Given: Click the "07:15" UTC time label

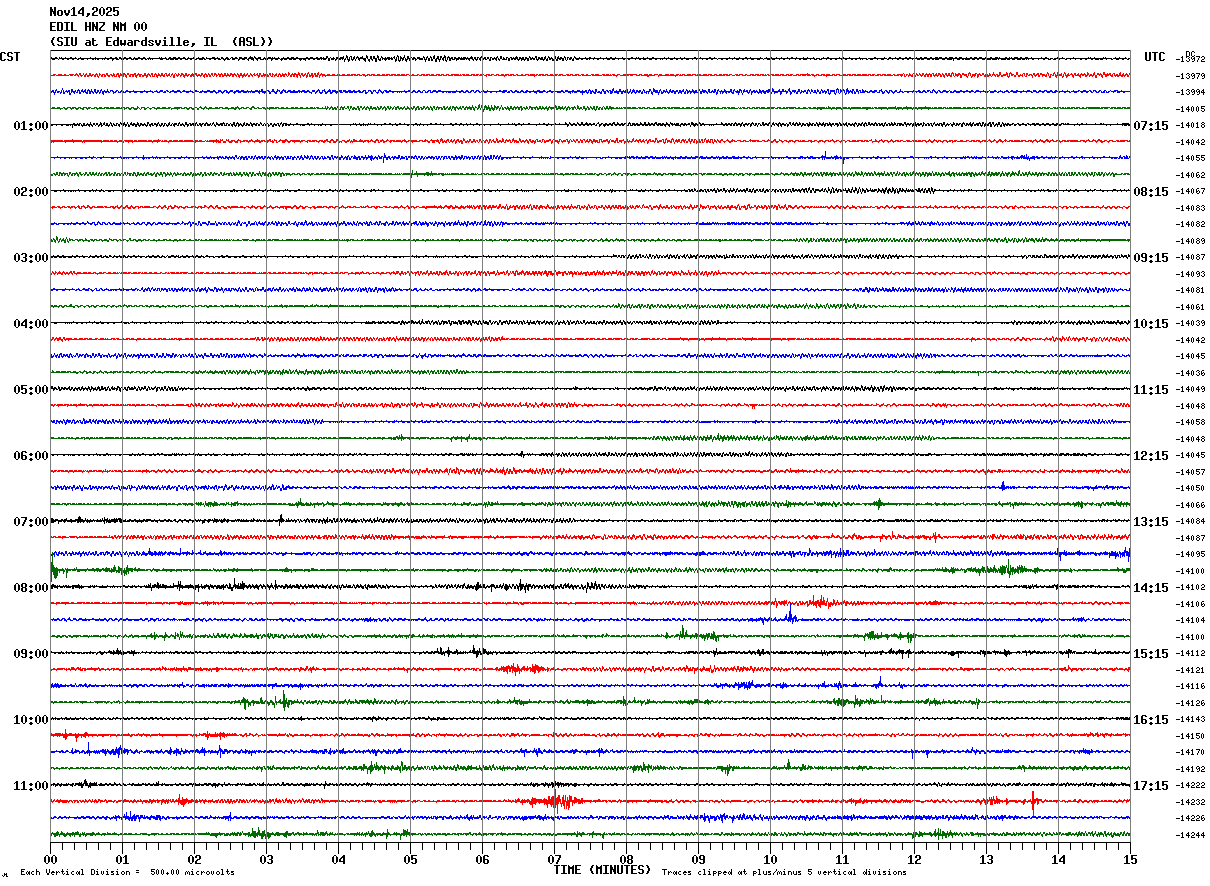Looking at the screenshot, I should coord(1151,126).
